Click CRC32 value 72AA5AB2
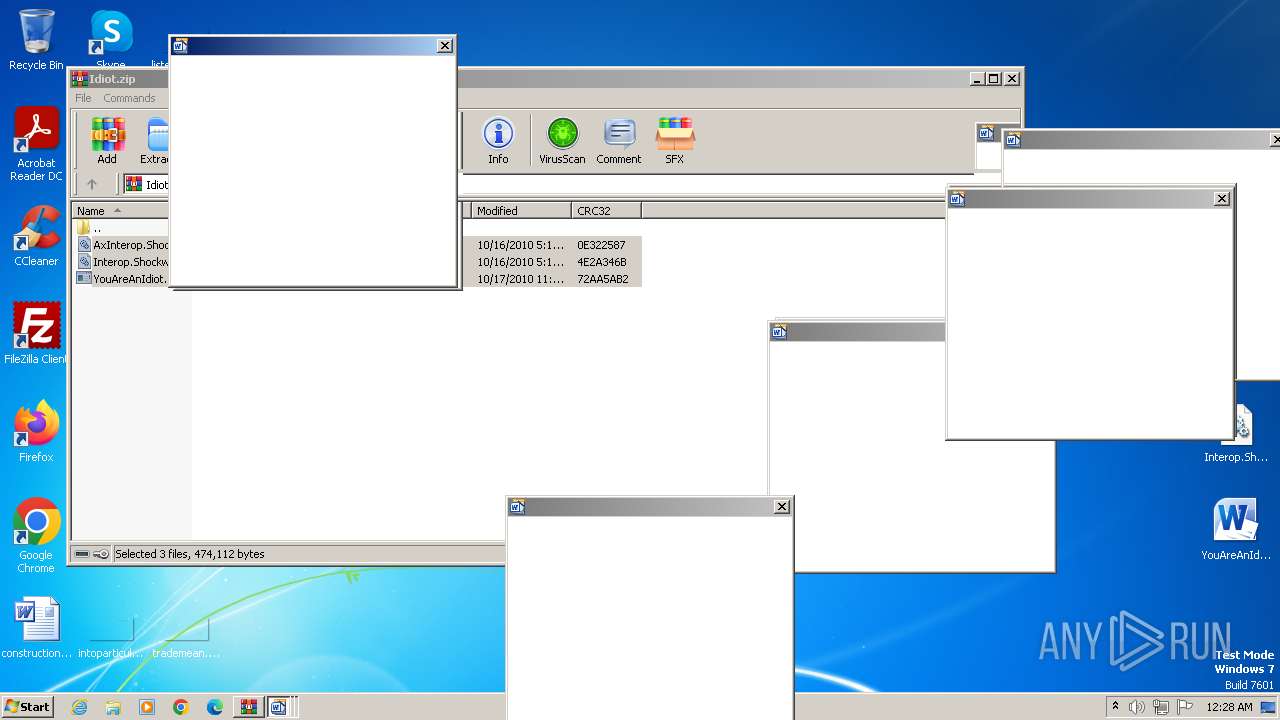 [602, 279]
